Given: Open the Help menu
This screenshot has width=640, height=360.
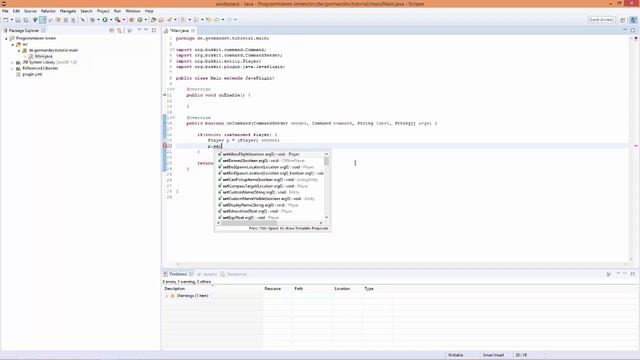Looking at the screenshot, I should click(x=149, y=11).
